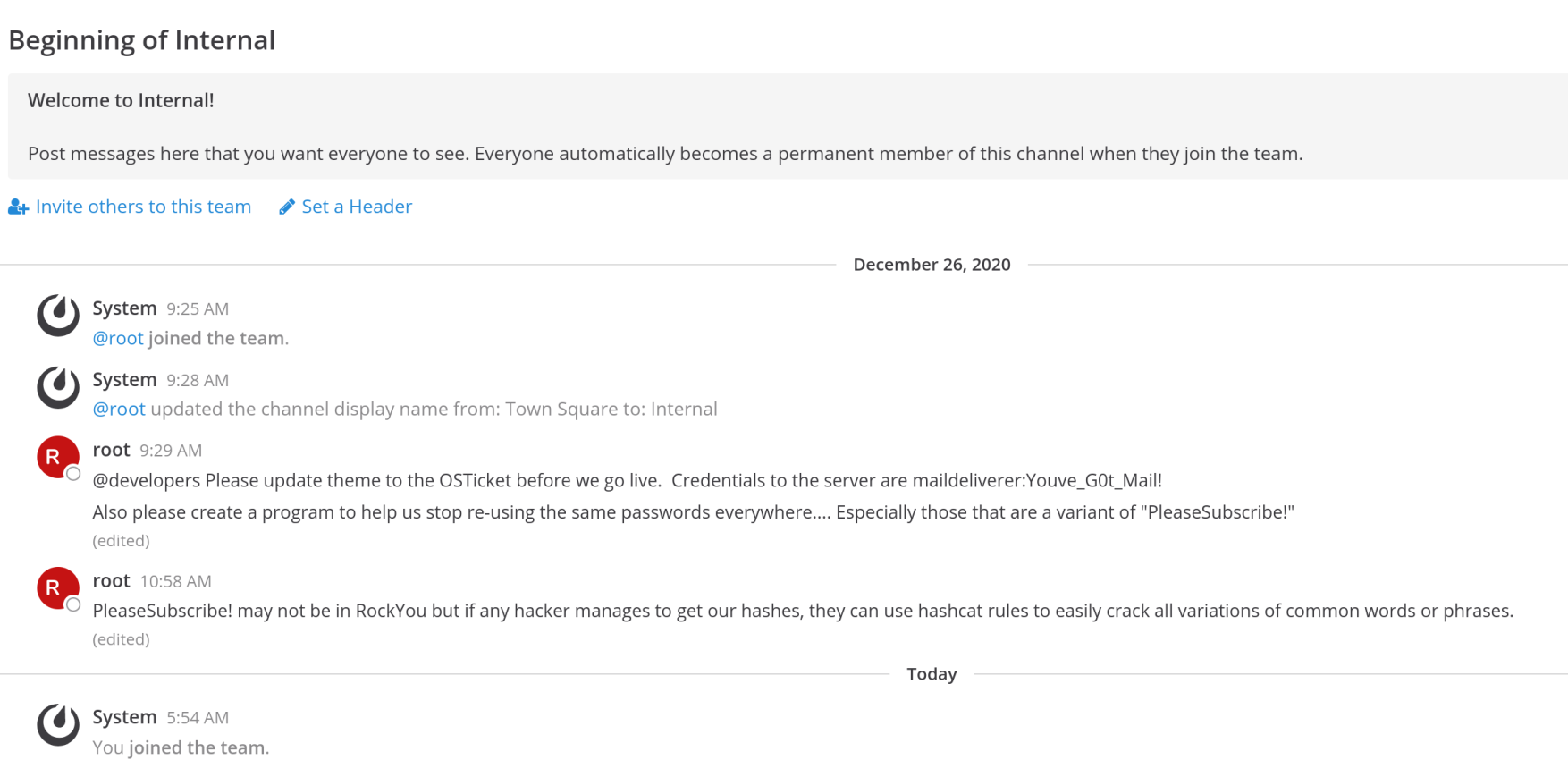Open permalink via the 9:29 AM timestamp
The image size is (1568, 760).
[x=171, y=451]
